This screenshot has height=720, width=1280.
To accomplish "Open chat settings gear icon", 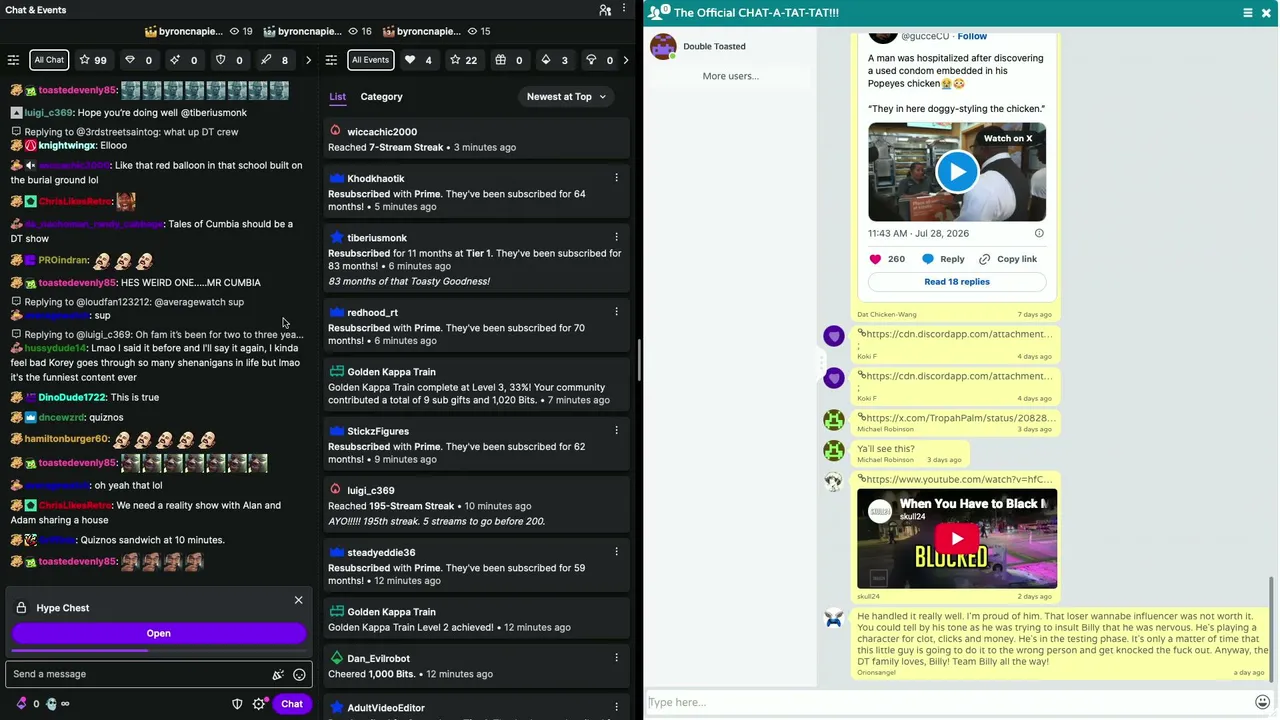I will click(259, 704).
